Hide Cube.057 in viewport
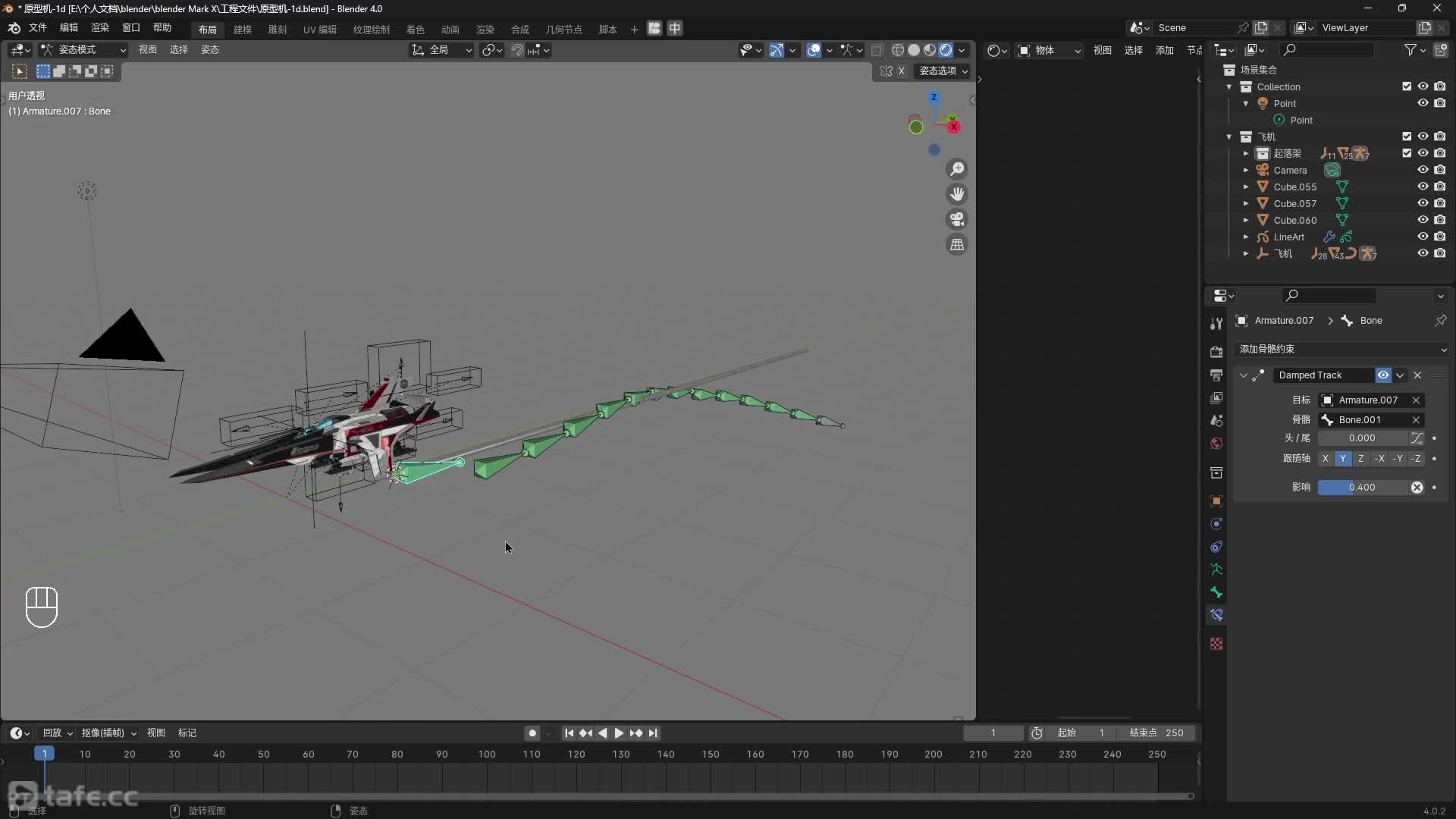This screenshot has height=819, width=1456. 1423,203
